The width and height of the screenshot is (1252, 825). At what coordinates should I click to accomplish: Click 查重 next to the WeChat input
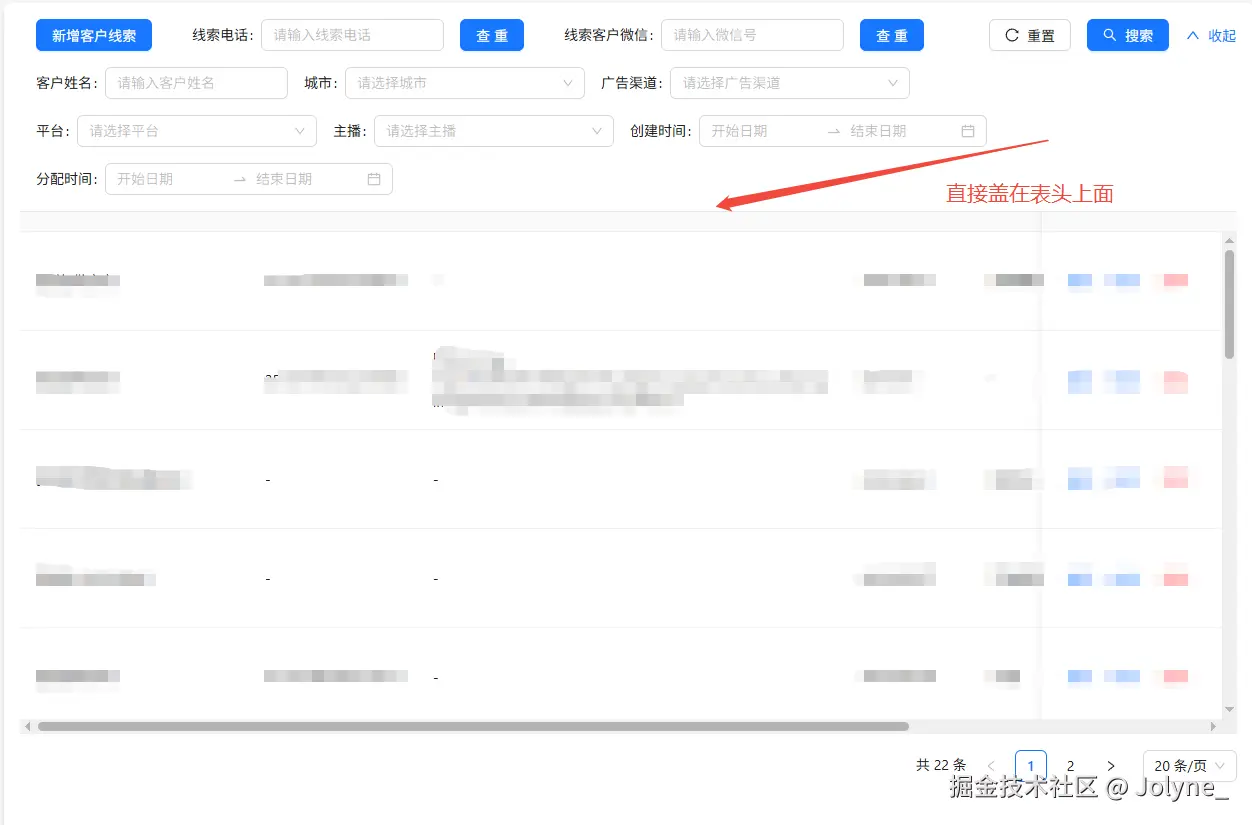tap(891, 34)
